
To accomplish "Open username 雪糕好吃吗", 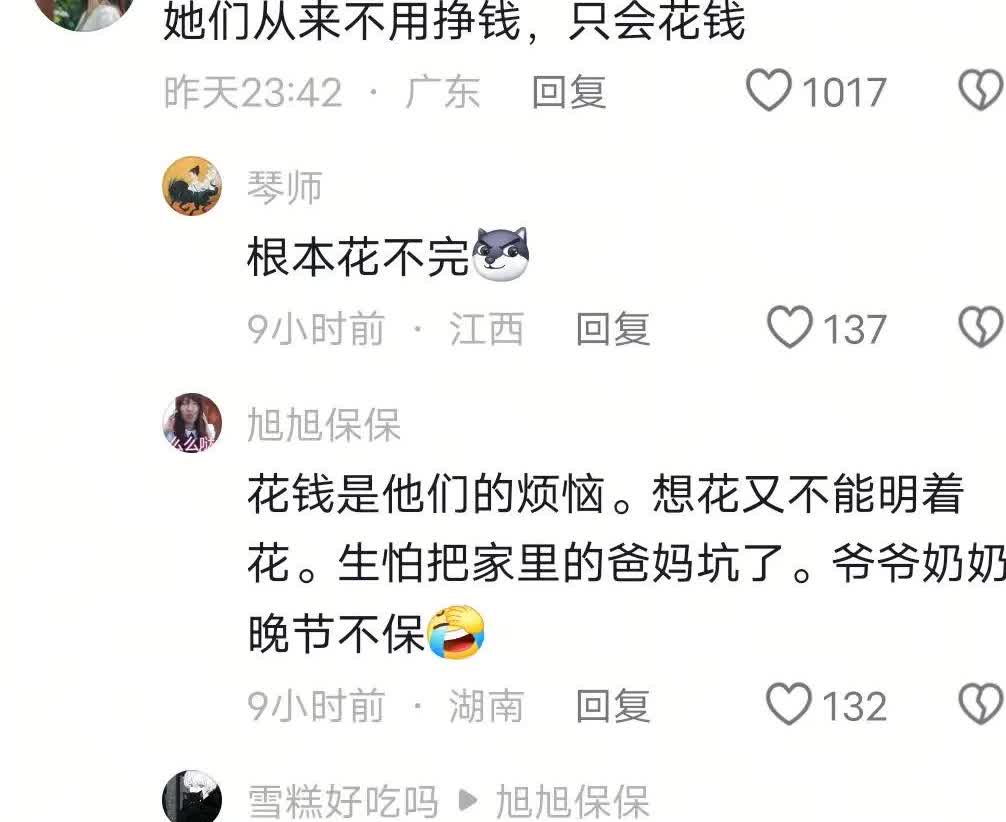I will [x=343, y=801].
